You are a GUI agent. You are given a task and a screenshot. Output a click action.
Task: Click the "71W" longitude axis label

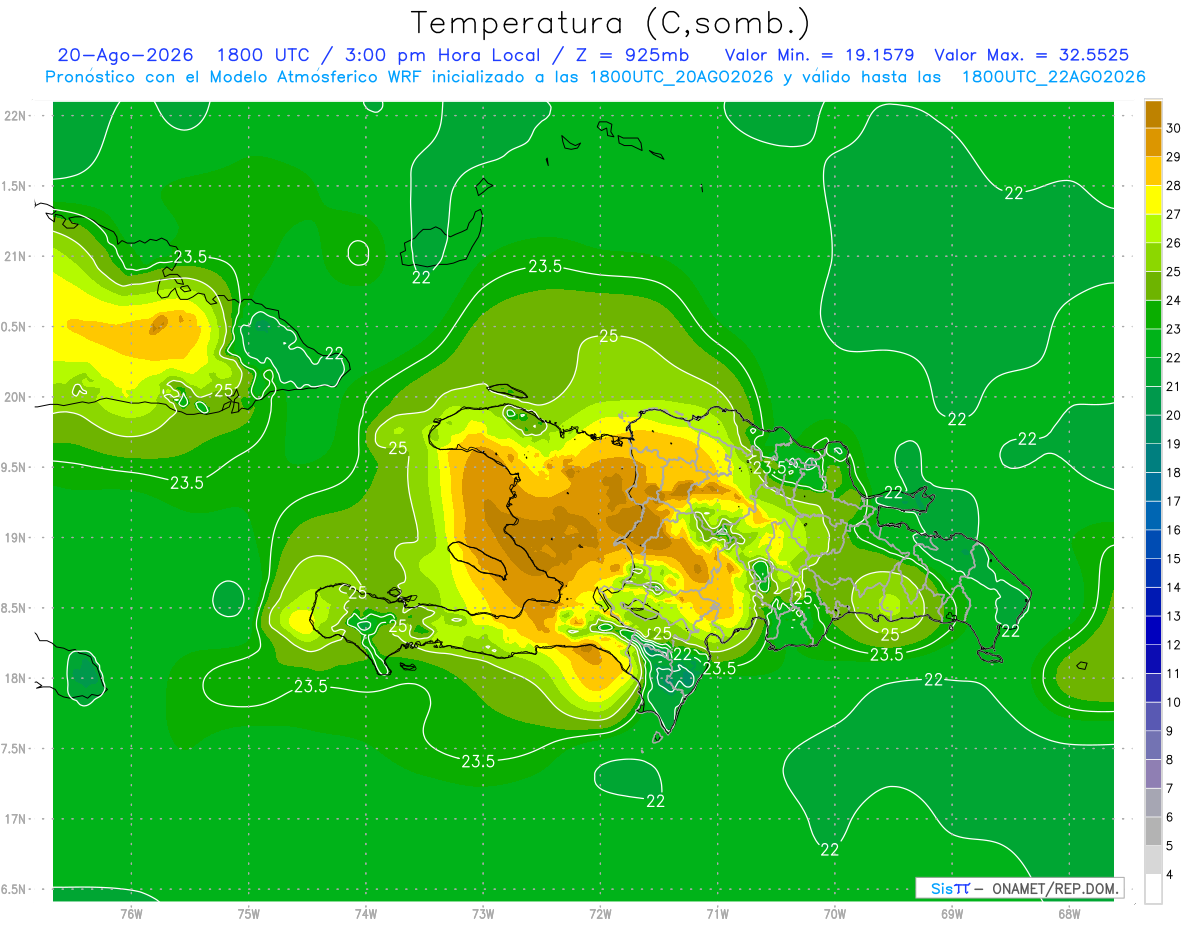(x=717, y=913)
